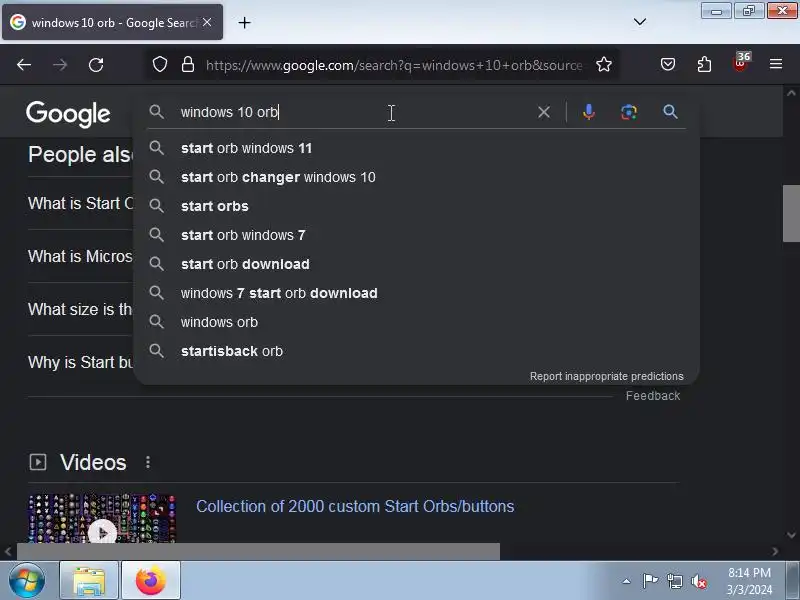Click Report inappropriate predictions
Screen dimensions: 800x600
(x=607, y=377)
